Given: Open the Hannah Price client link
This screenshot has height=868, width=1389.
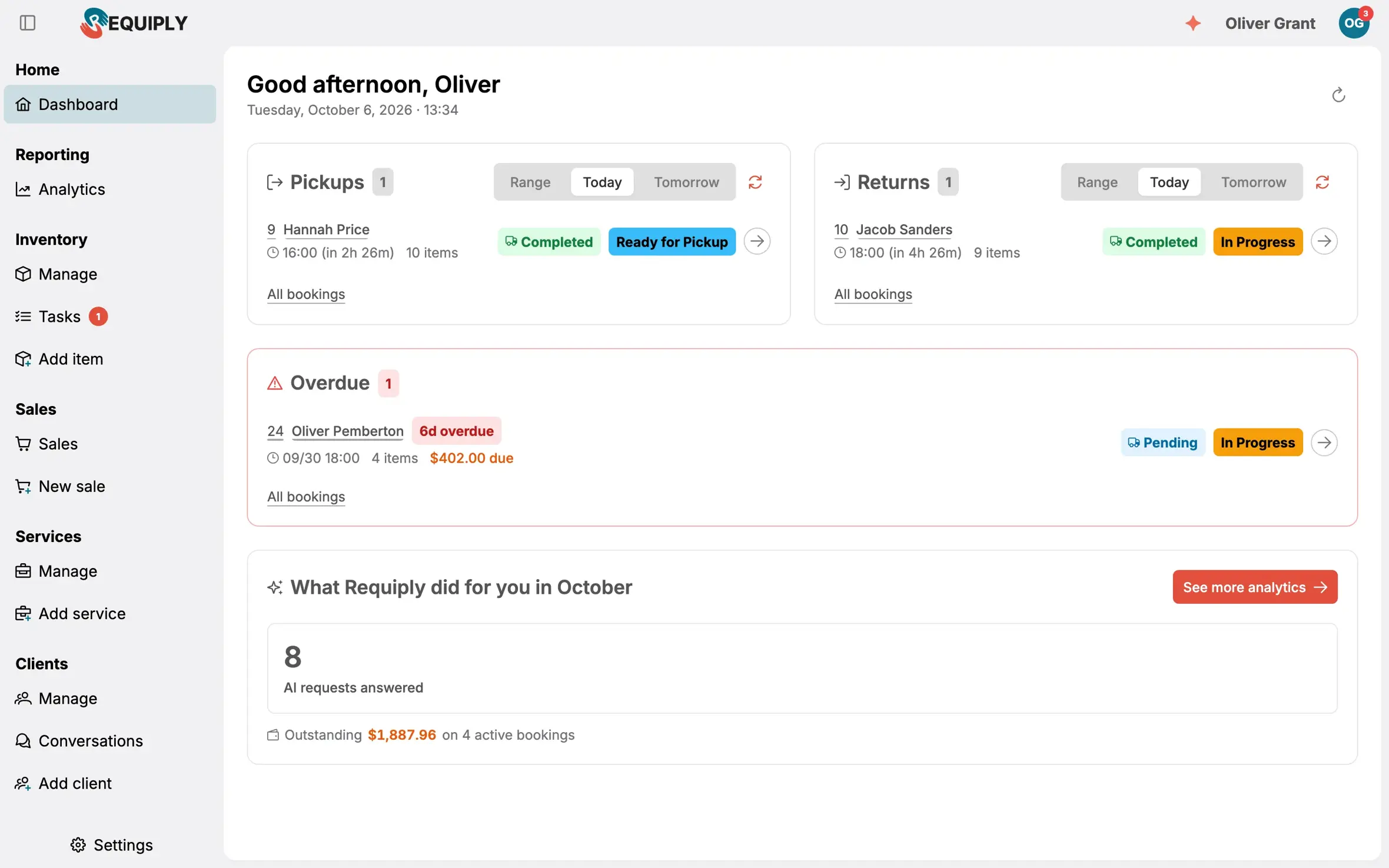Looking at the screenshot, I should [x=326, y=229].
